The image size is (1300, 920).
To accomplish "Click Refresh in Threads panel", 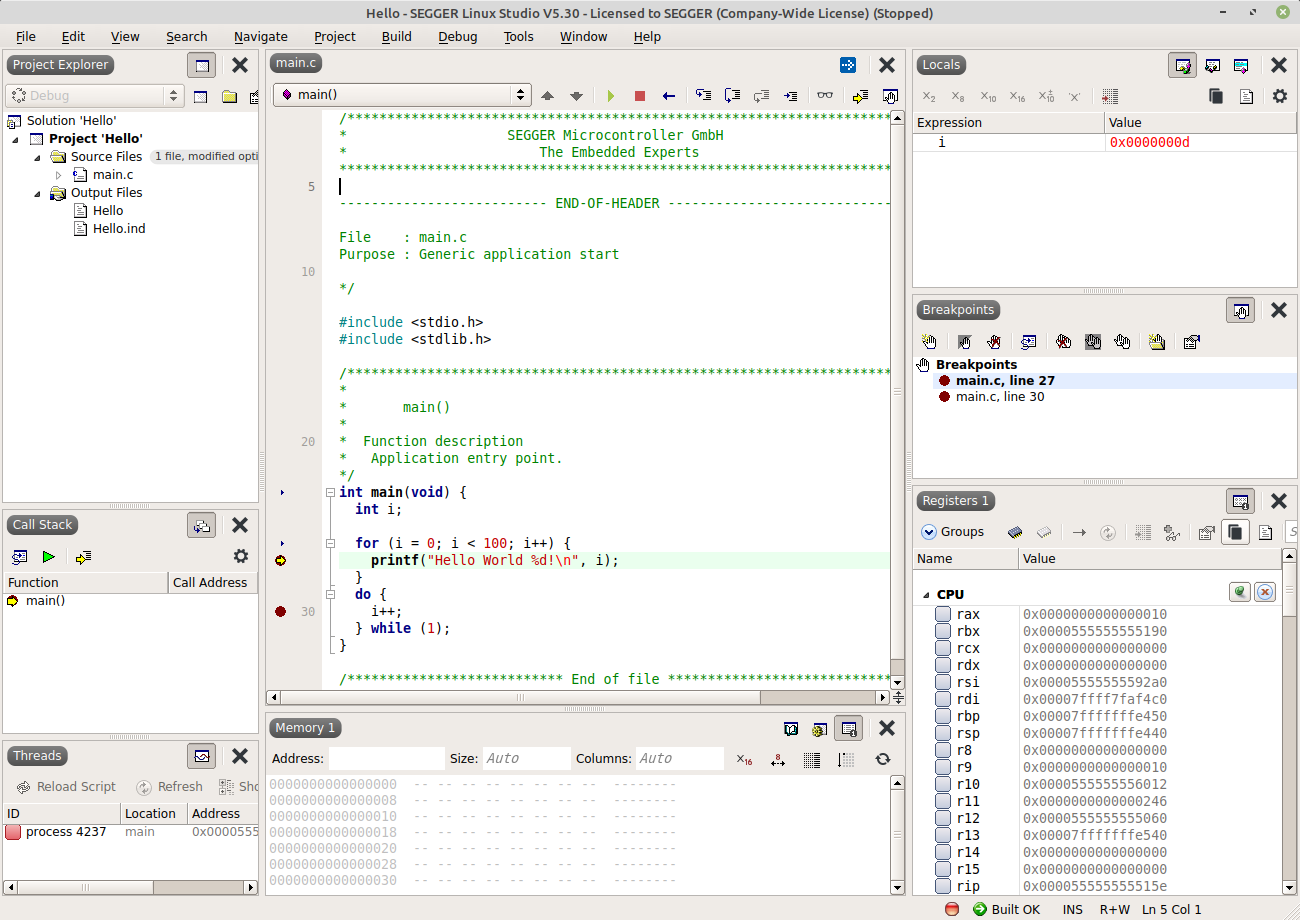I will point(169,787).
